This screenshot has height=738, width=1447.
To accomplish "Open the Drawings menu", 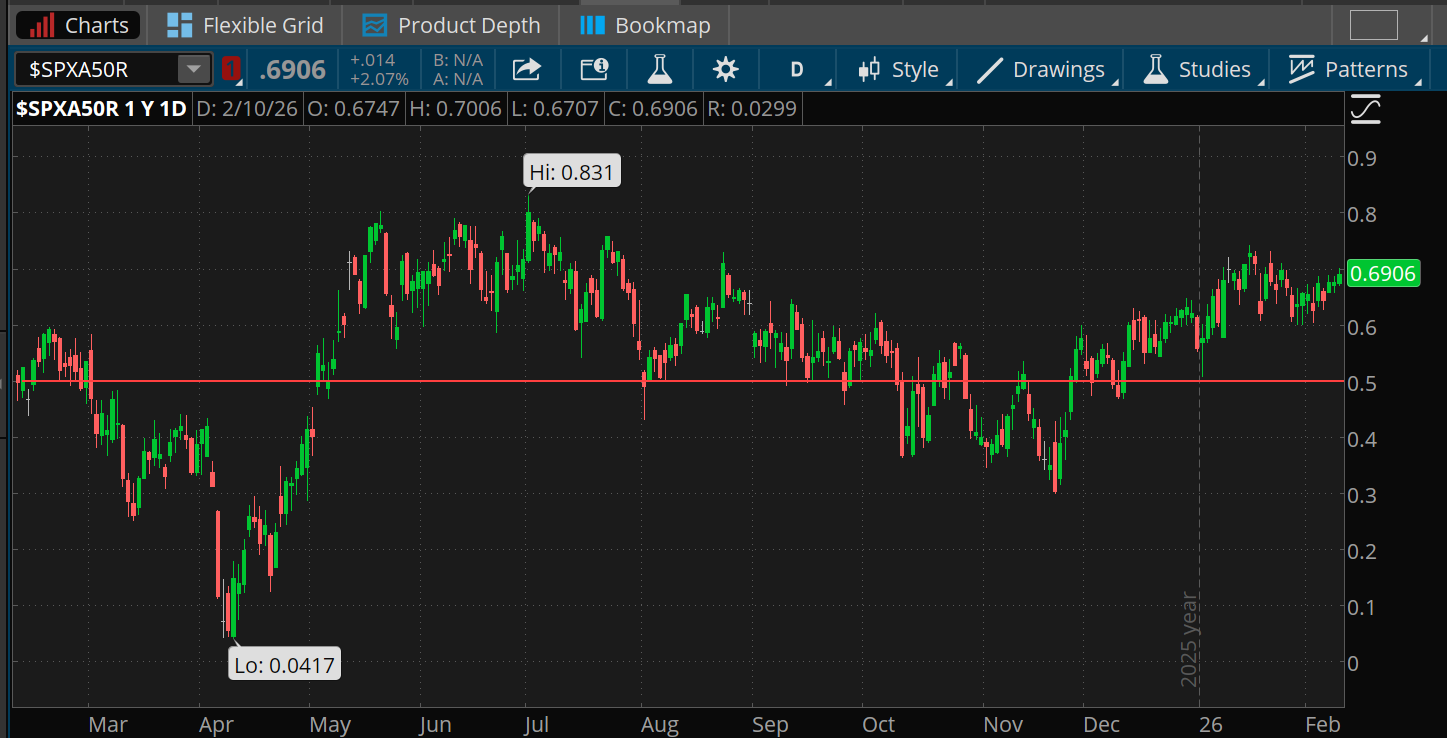I will pos(1041,69).
